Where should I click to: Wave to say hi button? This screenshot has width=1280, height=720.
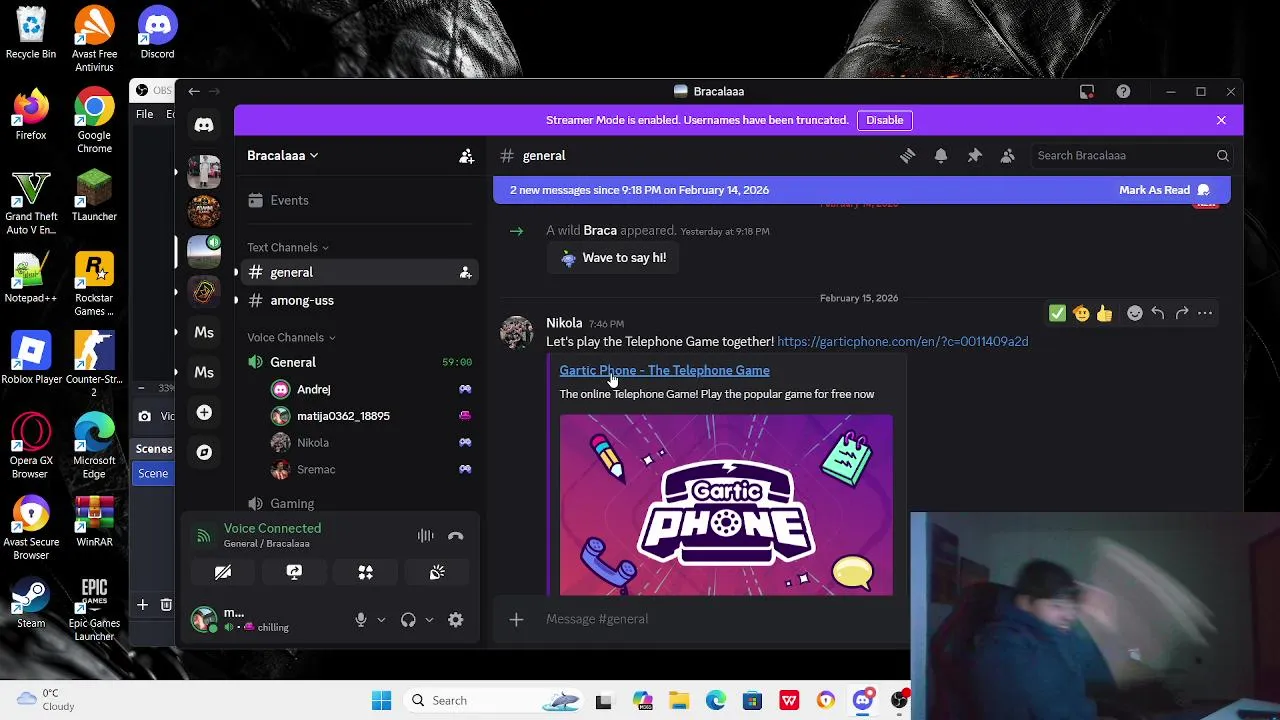pyautogui.click(x=613, y=258)
